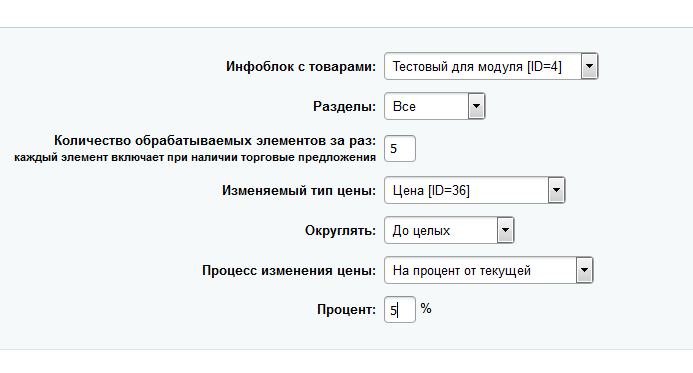The width and height of the screenshot is (693, 373).
Task: Click the arrow beside На процент от текущей
Action: (x=584, y=270)
